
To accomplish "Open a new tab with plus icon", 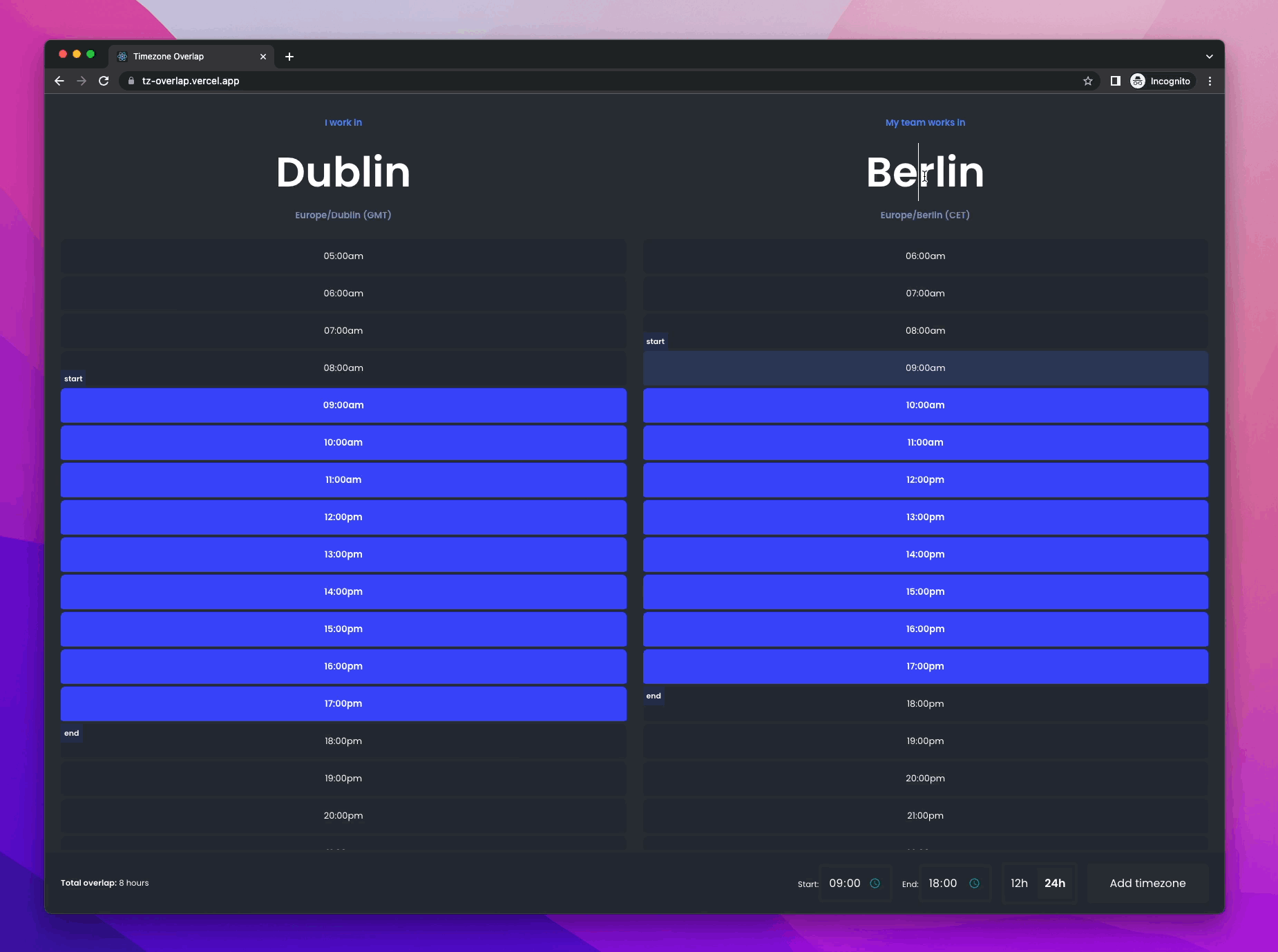I will 289,57.
